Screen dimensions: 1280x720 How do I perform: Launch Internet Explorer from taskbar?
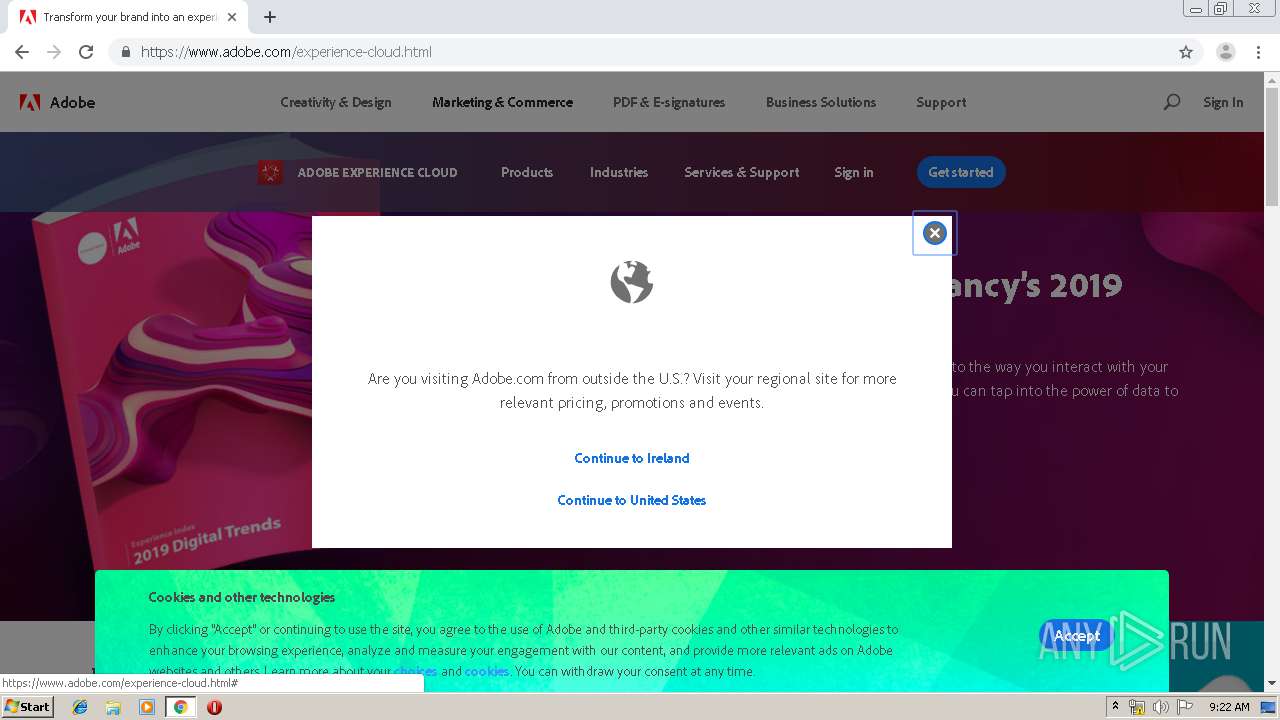[x=80, y=707]
